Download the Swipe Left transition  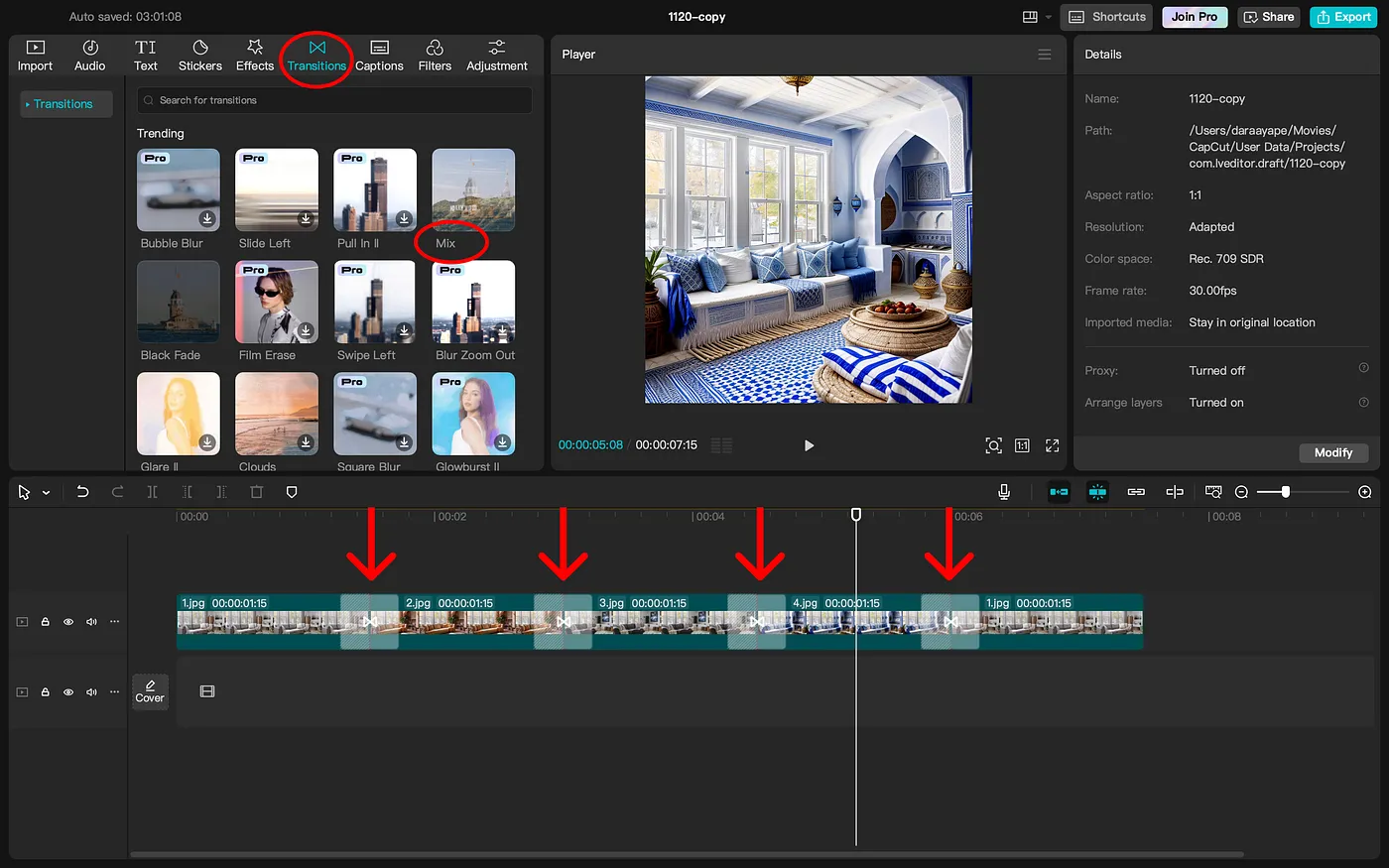click(404, 331)
